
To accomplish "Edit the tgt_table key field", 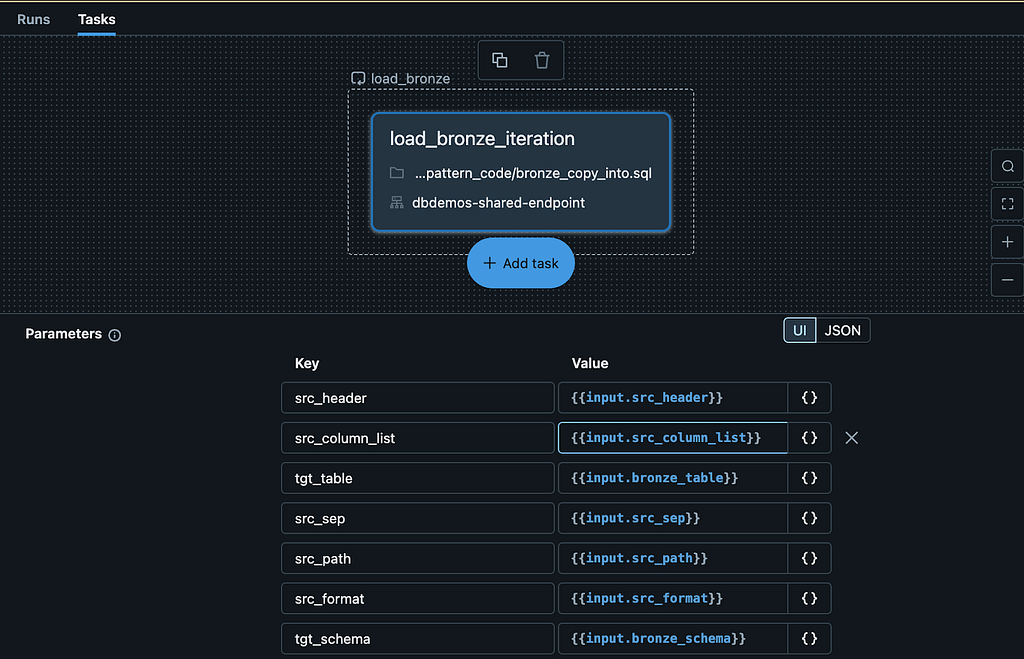I will tap(418, 478).
